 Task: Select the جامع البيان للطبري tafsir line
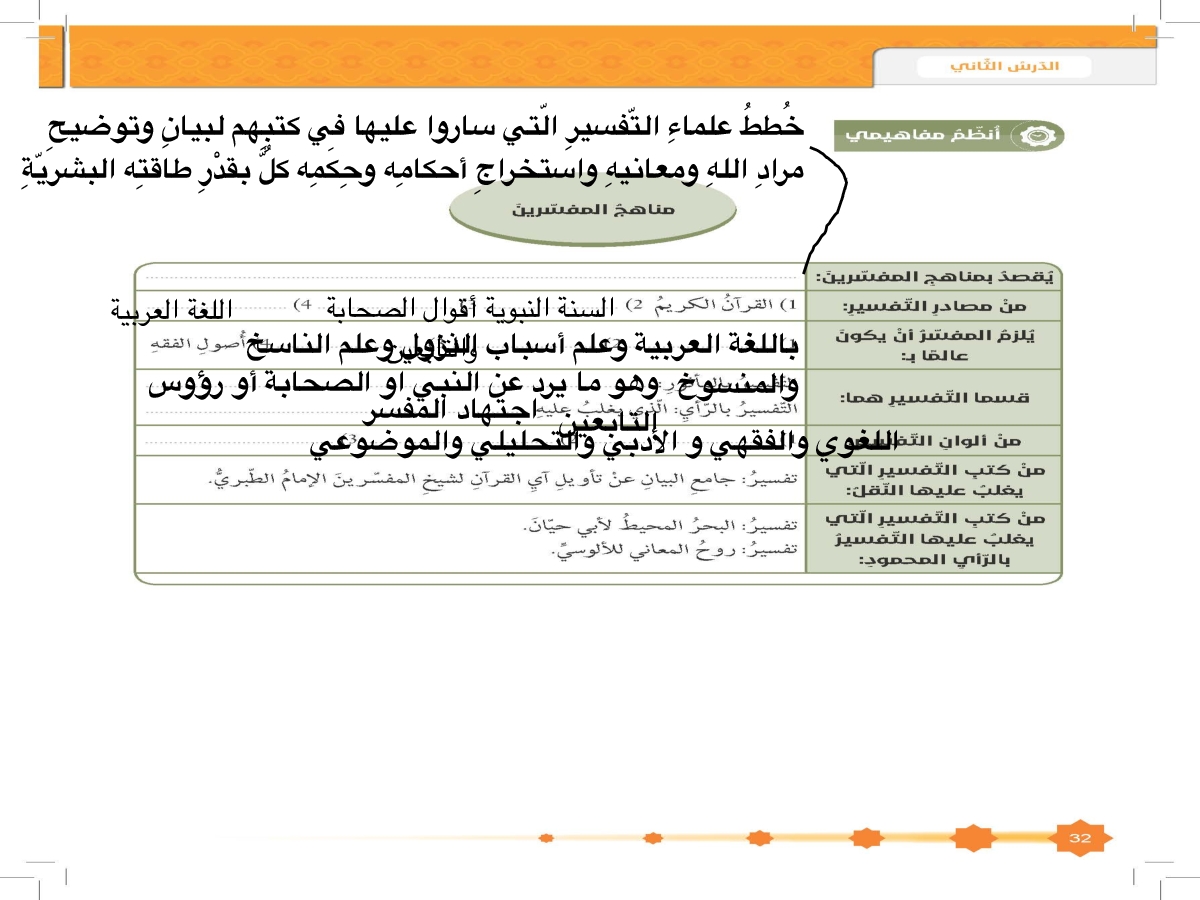tap(508, 480)
